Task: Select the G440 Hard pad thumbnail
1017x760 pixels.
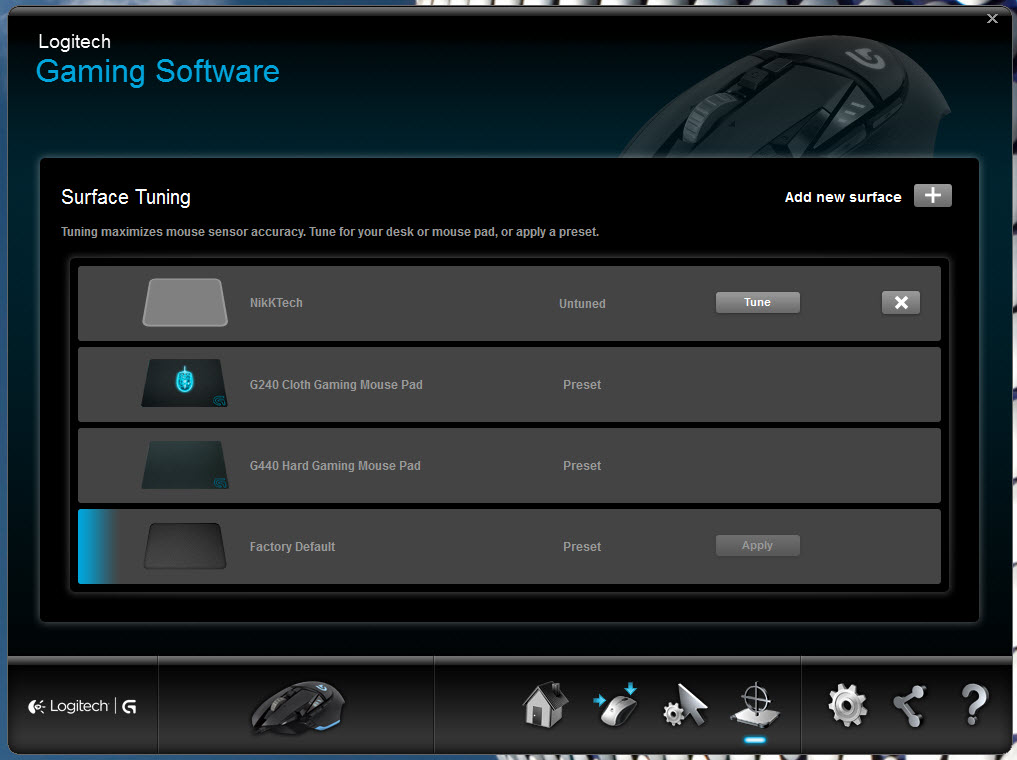Action: [x=185, y=465]
